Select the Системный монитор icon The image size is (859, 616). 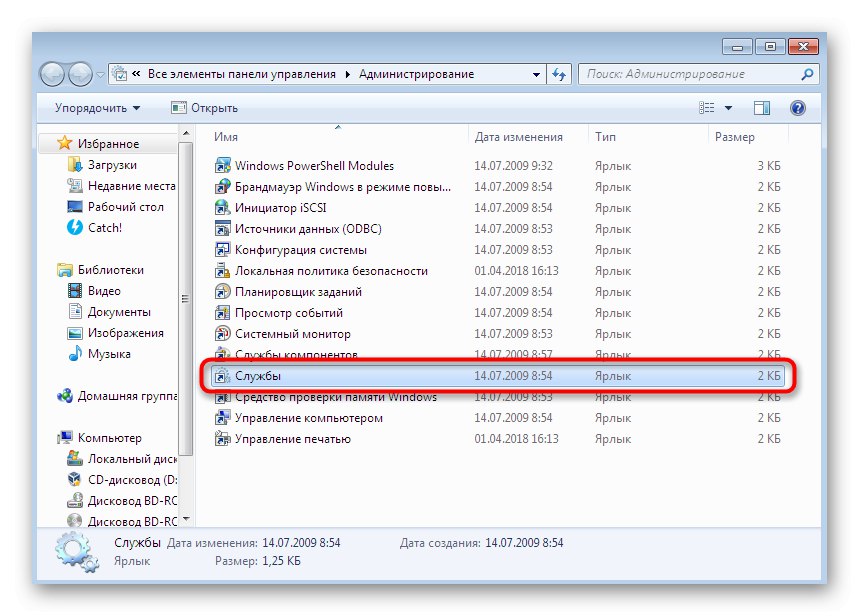[x=222, y=334]
